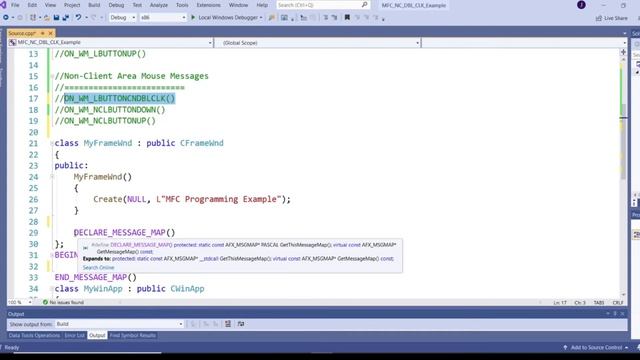Open the Build menu
Viewport: 640px width, 360px height.
pyautogui.click(x=94, y=5)
